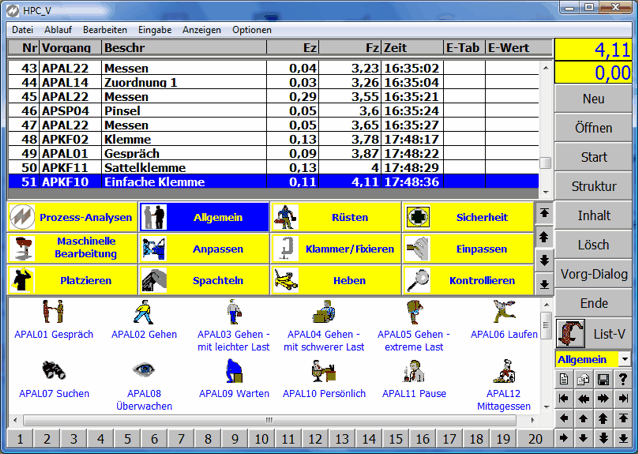Click the Sicherheit category button

click(x=467, y=217)
